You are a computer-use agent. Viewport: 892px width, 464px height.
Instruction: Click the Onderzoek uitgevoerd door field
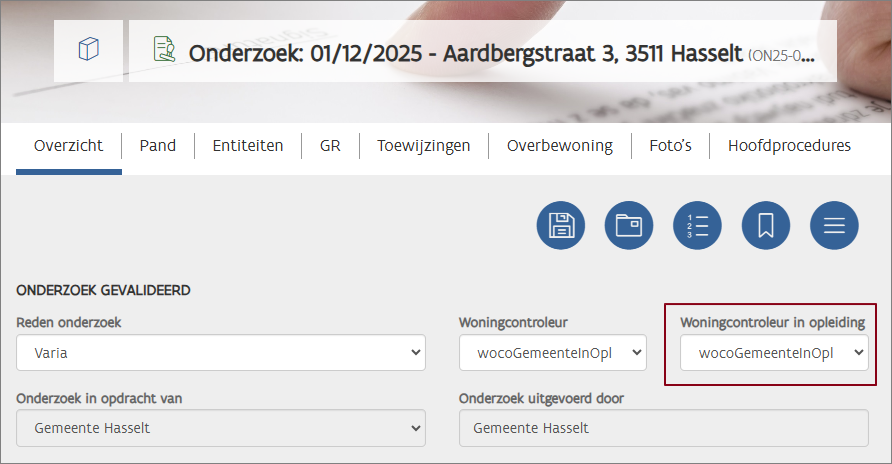pos(663,428)
